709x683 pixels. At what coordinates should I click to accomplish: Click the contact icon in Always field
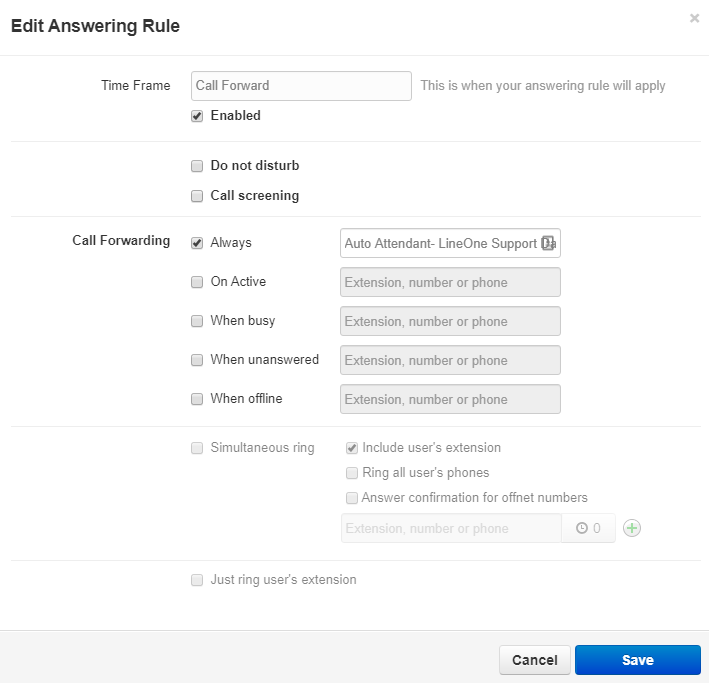[548, 243]
